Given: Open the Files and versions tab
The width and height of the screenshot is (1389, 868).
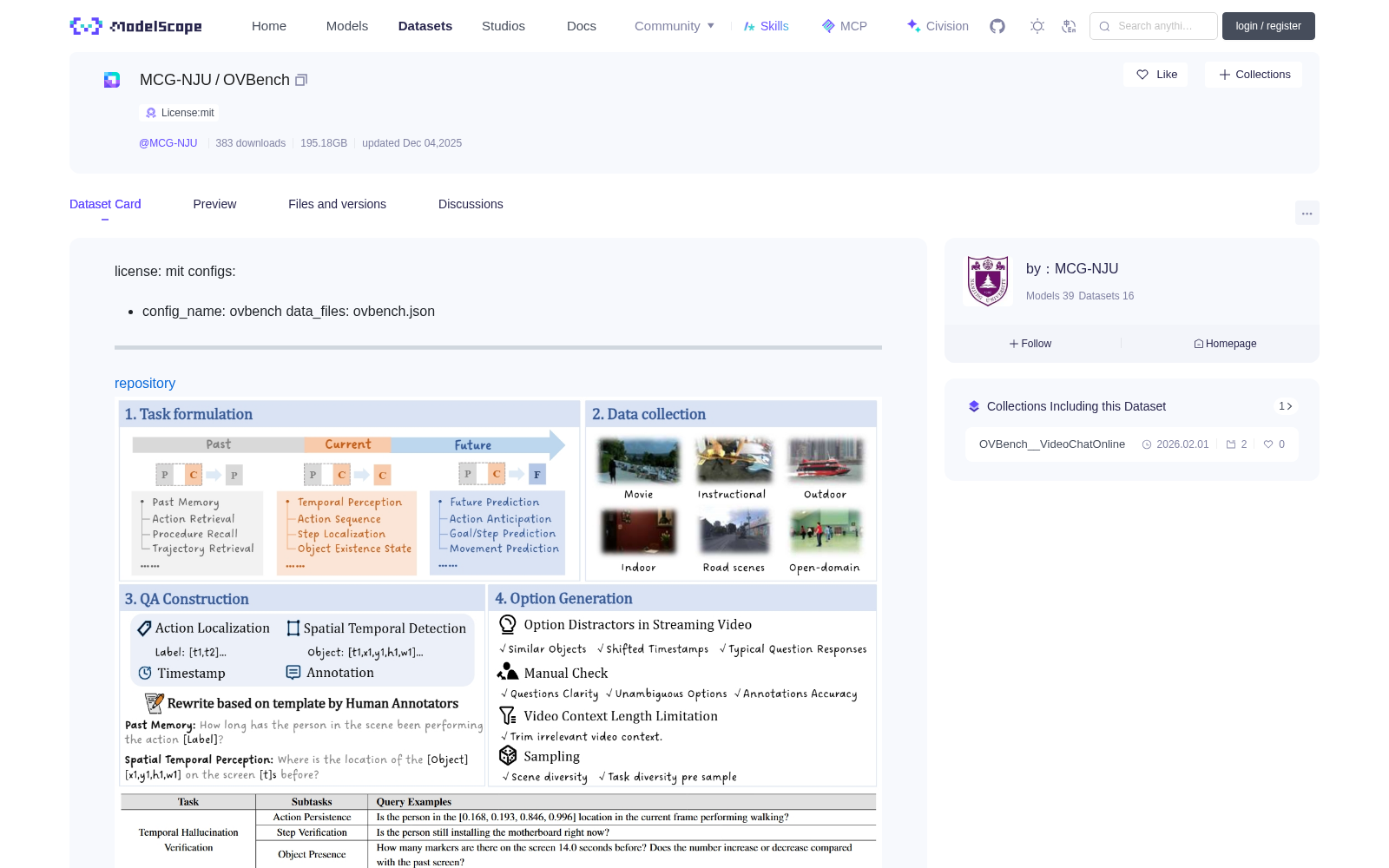Looking at the screenshot, I should [337, 204].
